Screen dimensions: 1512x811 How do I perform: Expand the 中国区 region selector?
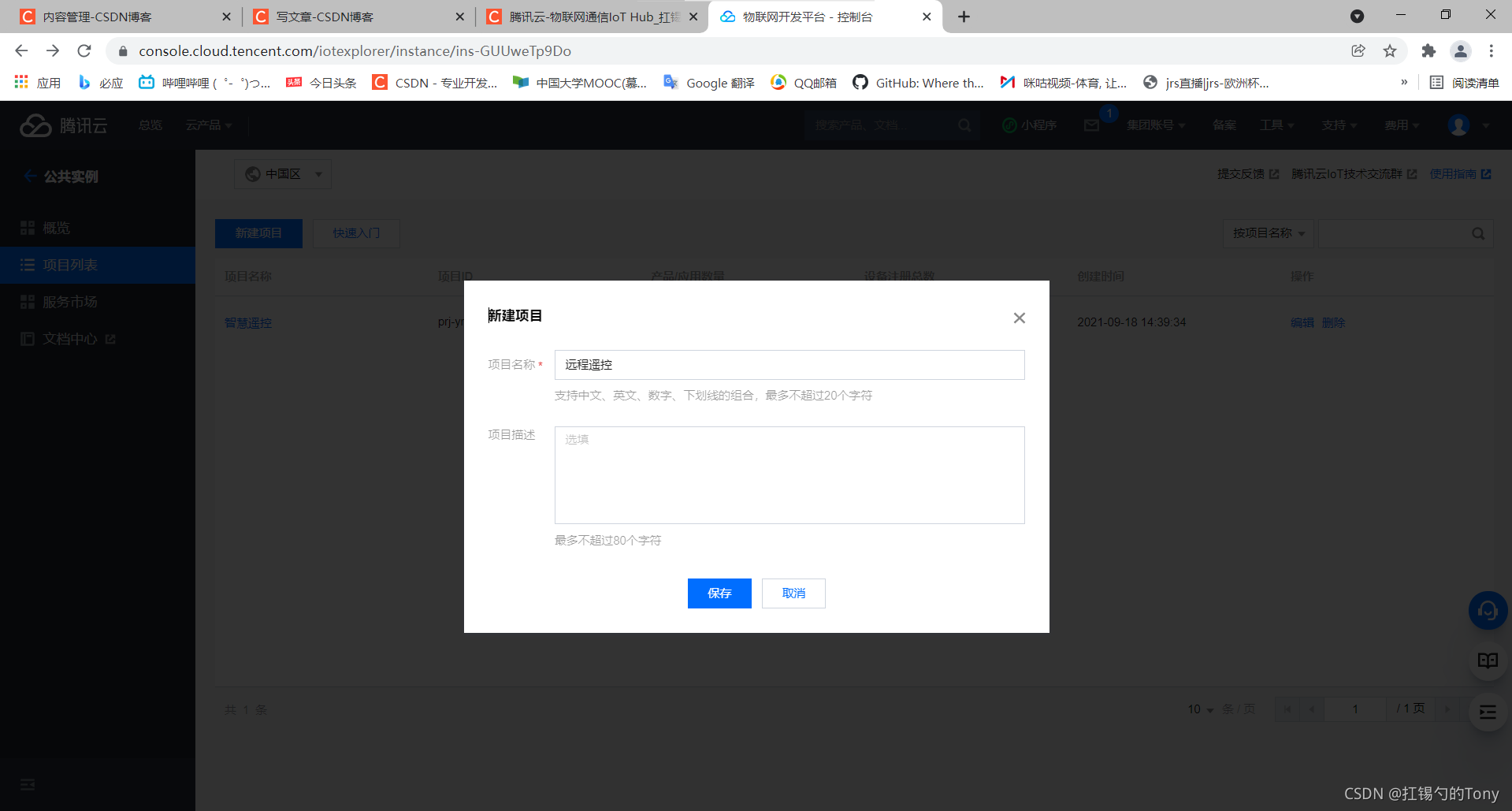pyautogui.click(x=282, y=173)
